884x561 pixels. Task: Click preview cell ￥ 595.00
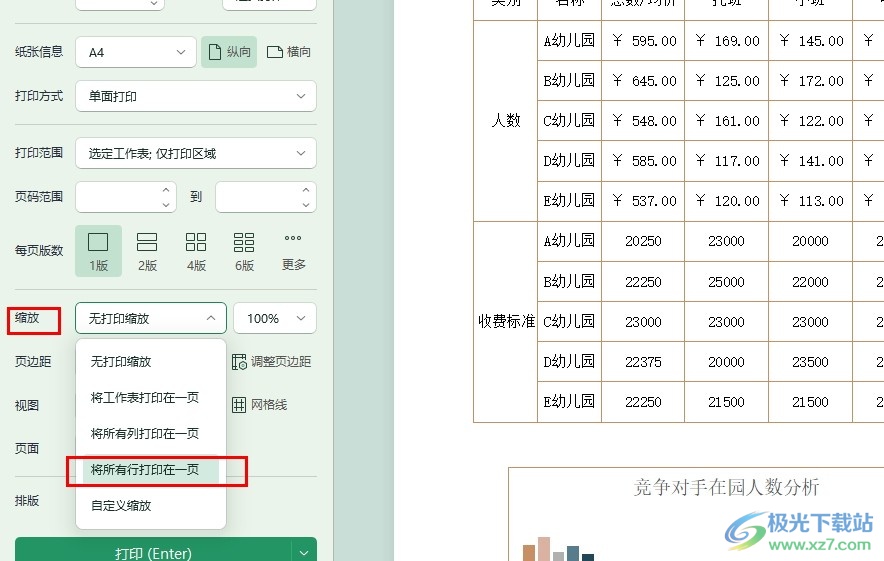tap(643, 41)
